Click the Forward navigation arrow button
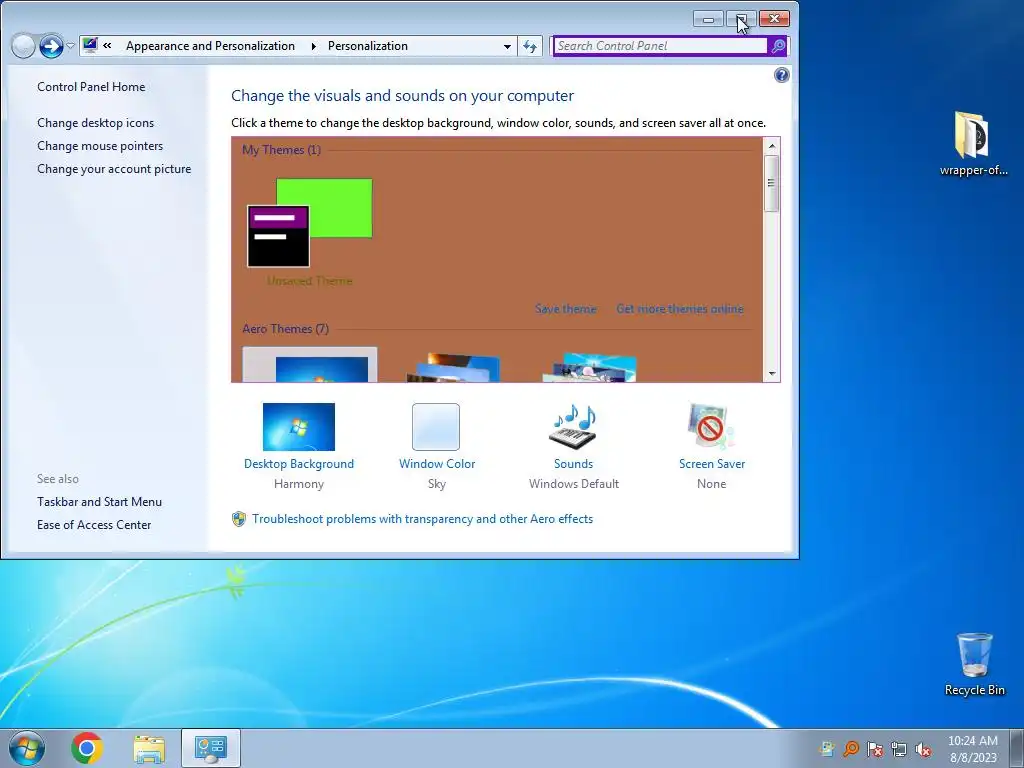Image resolution: width=1024 pixels, height=768 pixels. (x=52, y=46)
